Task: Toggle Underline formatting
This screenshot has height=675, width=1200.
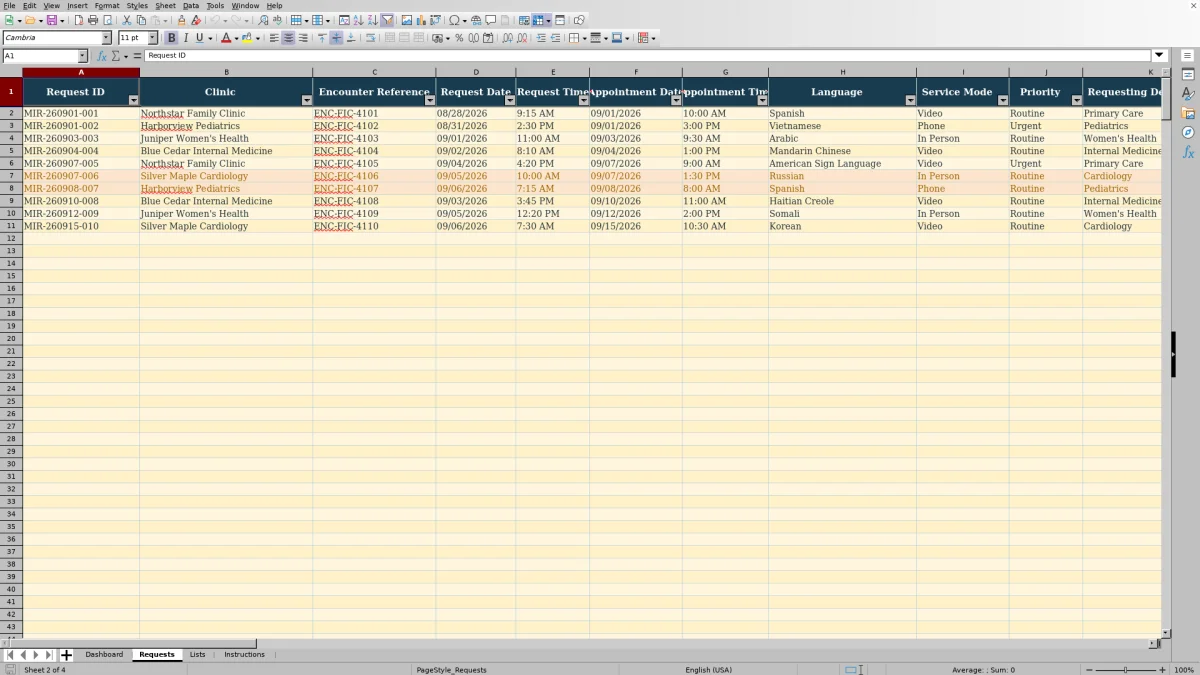Action: pos(199,38)
